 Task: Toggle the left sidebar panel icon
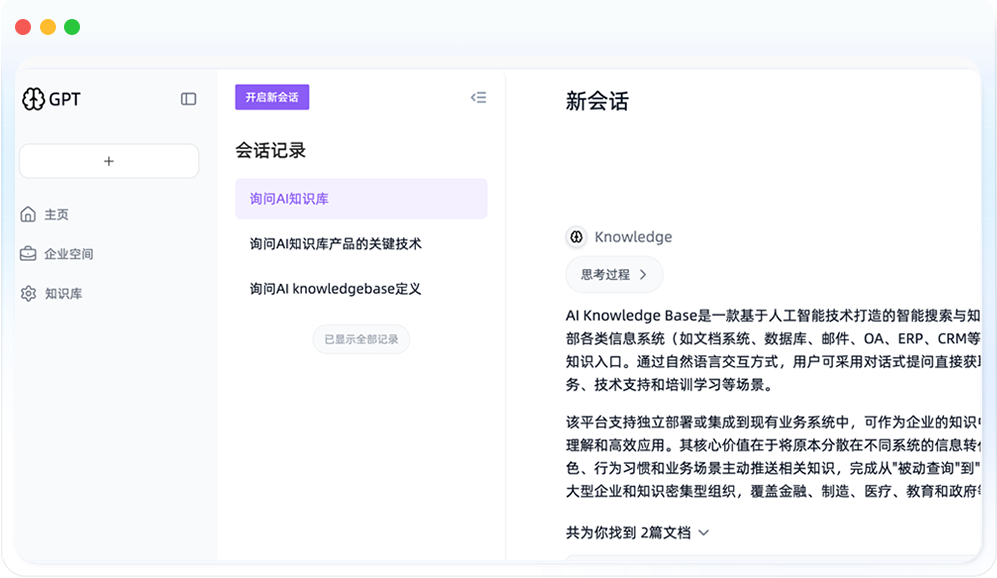pyautogui.click(x=188, y=99)
